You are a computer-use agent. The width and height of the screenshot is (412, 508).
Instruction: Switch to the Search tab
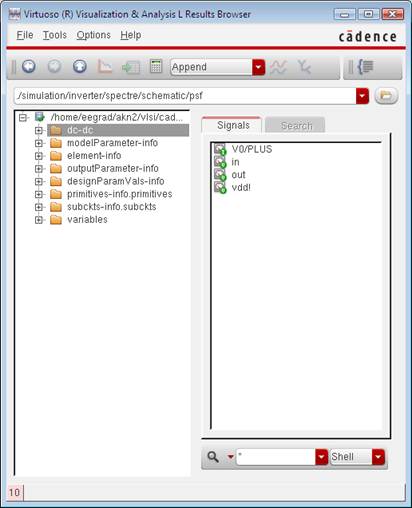click(296, 126)
